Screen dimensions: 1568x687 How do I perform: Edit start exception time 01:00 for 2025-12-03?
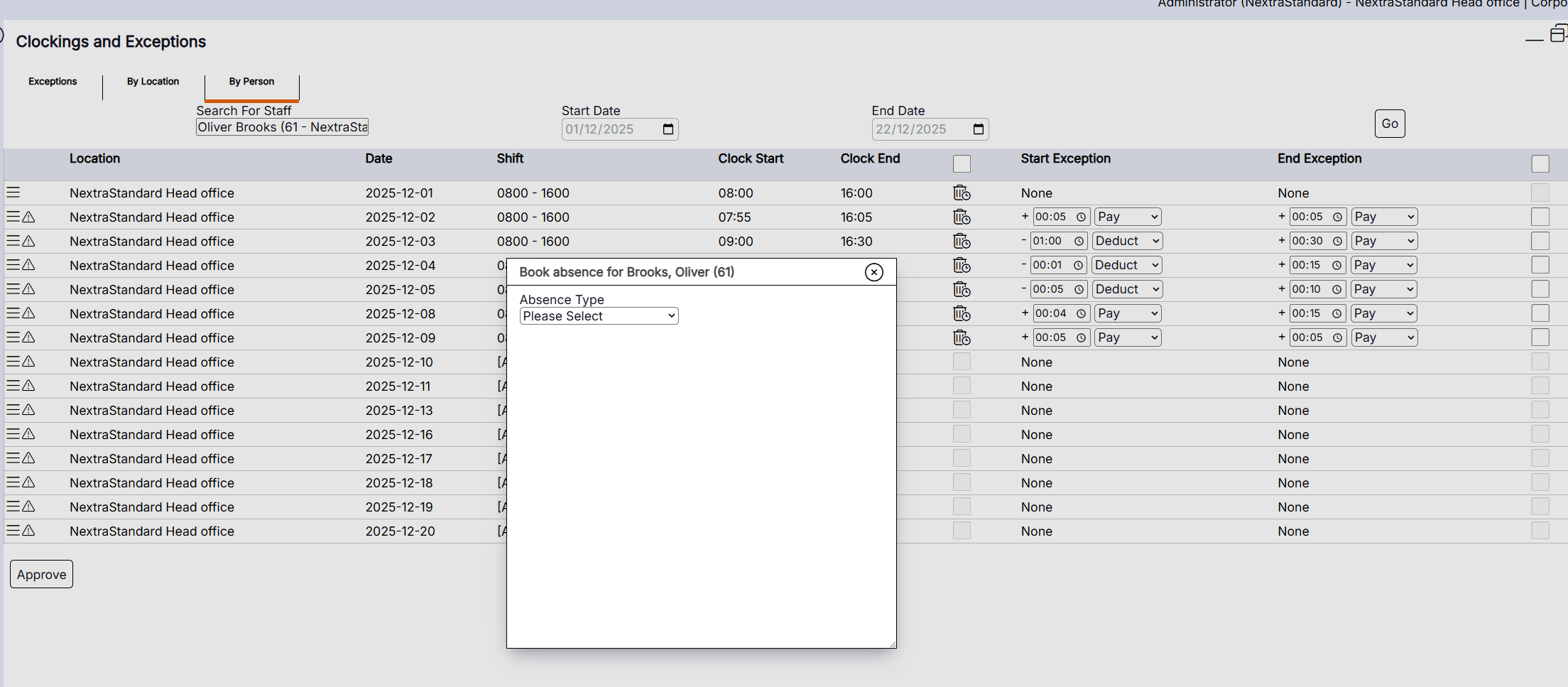pyautogui.click(x=1059, y=241)
